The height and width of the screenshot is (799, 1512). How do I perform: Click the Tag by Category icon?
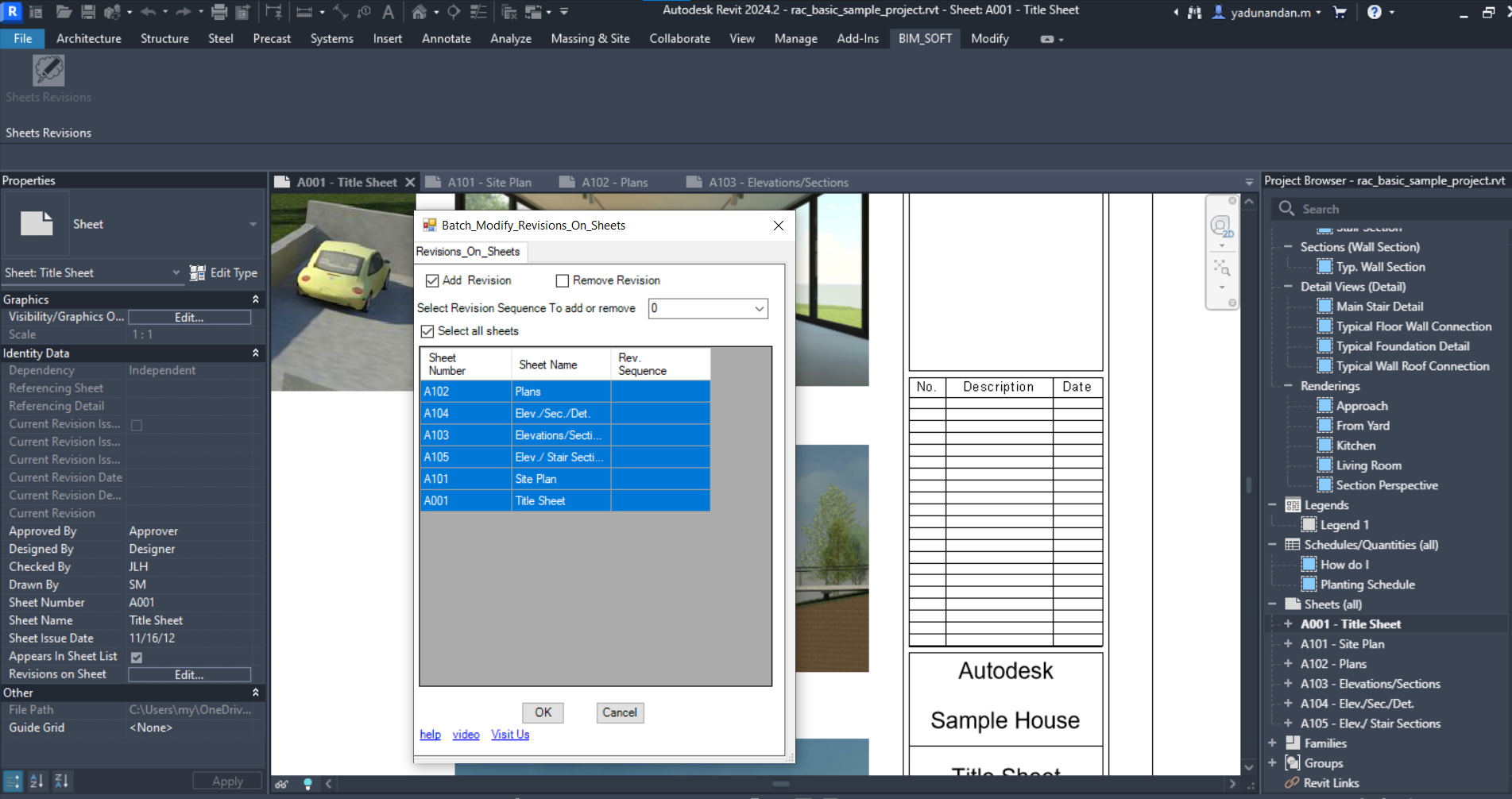point(364,12)
